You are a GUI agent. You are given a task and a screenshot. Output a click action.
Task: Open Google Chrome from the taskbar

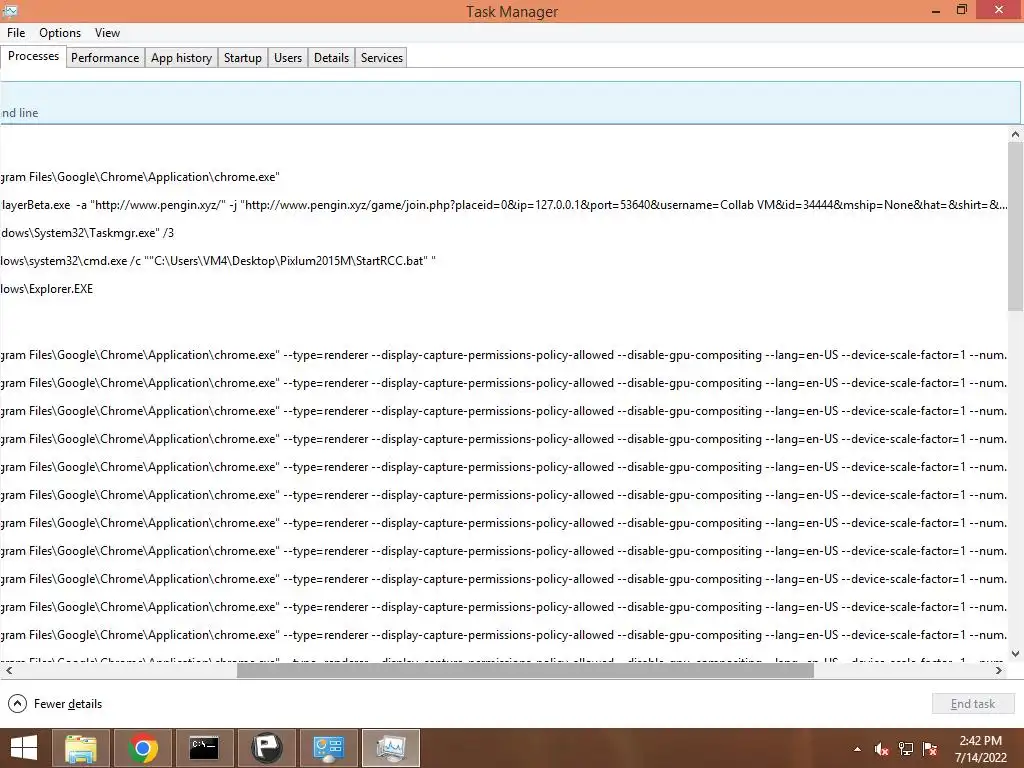[142, 748]
